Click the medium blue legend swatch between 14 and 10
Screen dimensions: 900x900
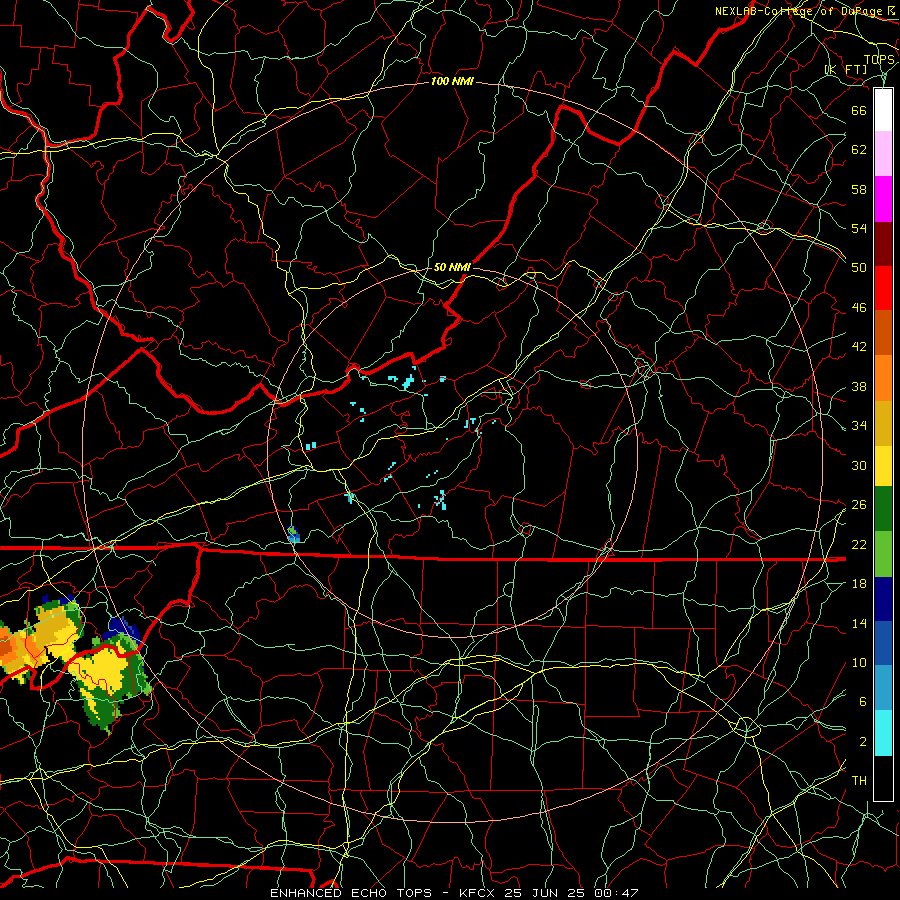883,643
